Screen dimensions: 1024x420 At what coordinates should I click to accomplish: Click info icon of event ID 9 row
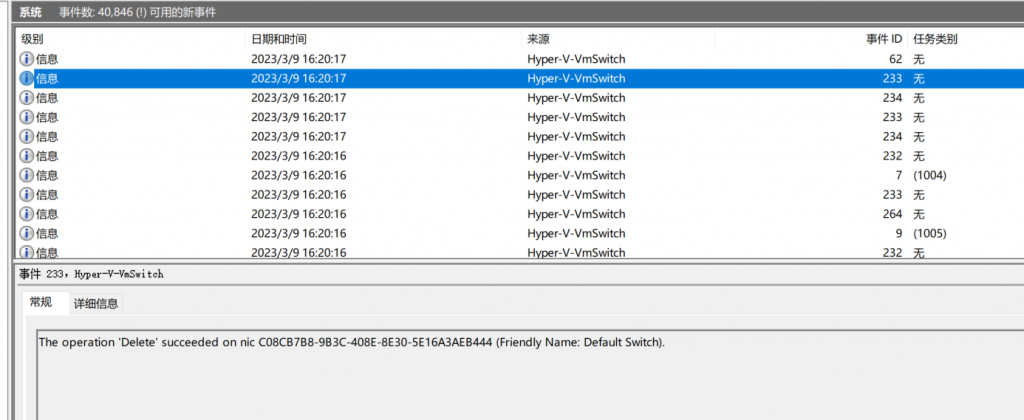point(27,234)
